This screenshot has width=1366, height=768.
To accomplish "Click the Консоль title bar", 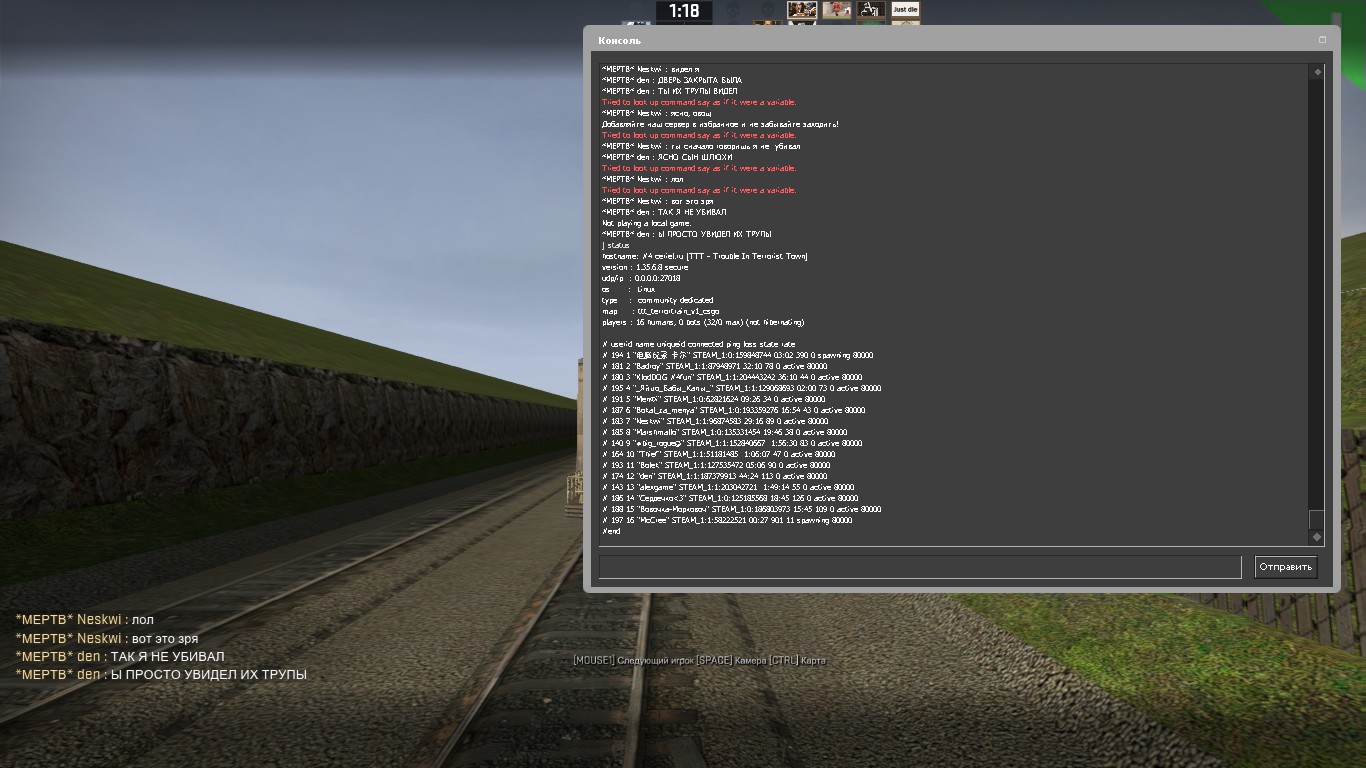I will point(900,40).
